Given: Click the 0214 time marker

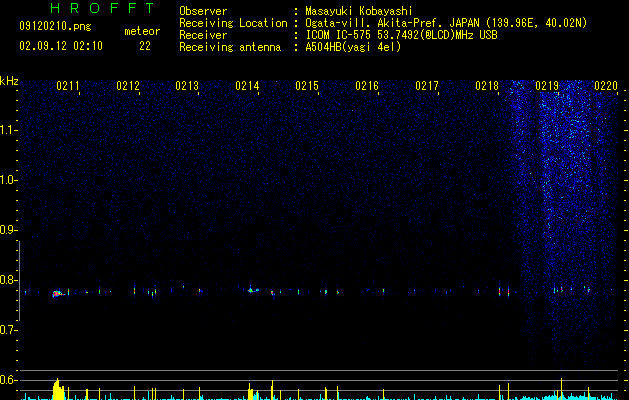Looking at the screenshot, I should tap(247, 86).
